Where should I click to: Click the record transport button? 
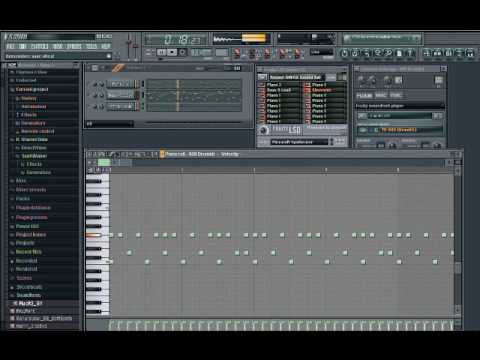click(183, 52)
